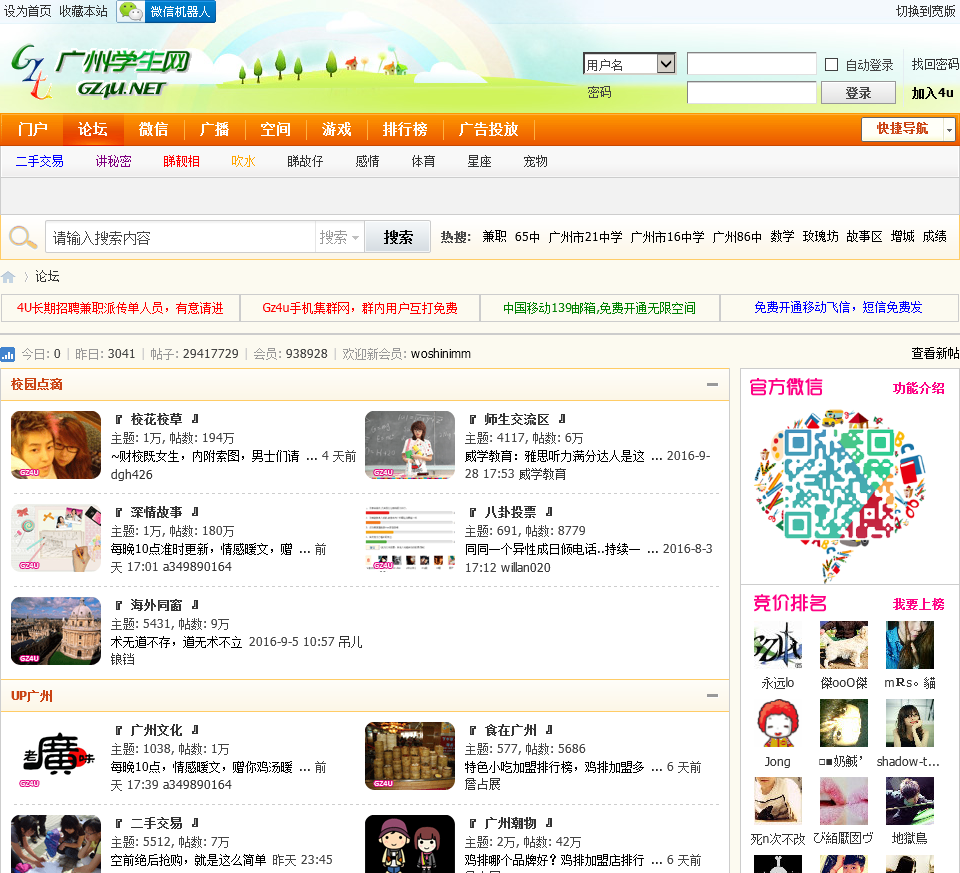Open 海外同窗 forum thumbnail
This screenshot has width=960, height=873.
56,631
